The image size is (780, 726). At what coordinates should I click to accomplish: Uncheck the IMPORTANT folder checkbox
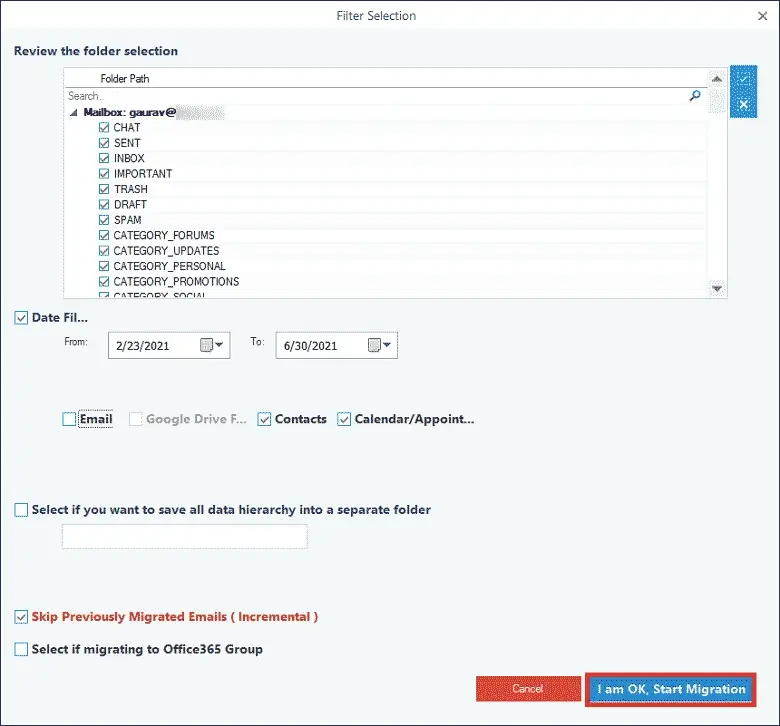103,174
